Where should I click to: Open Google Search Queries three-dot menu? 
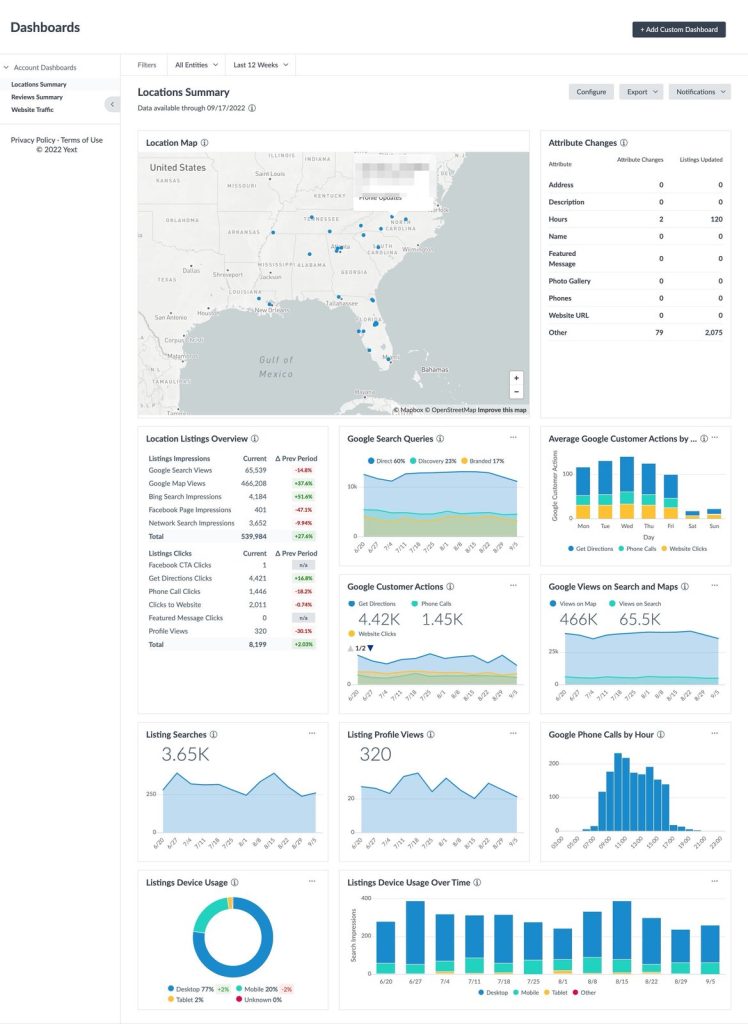tap(513, 438)
